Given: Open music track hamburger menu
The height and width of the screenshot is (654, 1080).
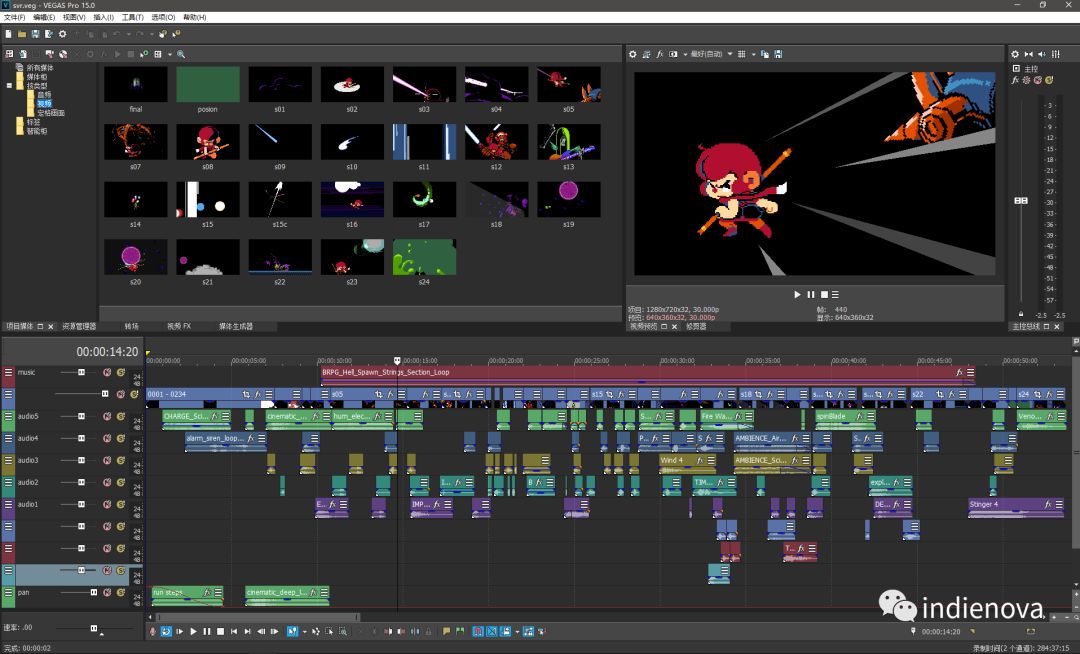Looking at the screenshot, I should [x=8, y=372].
